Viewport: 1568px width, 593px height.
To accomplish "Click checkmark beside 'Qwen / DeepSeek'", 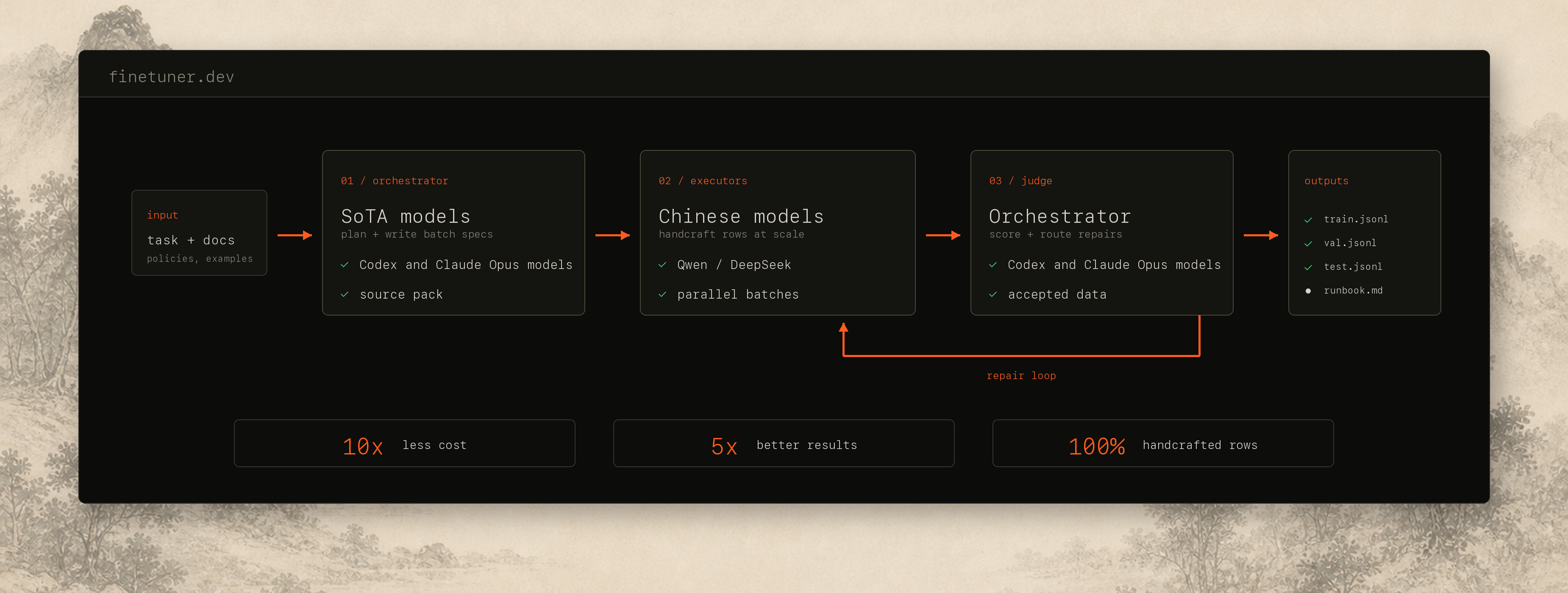I will pos(662,265).
